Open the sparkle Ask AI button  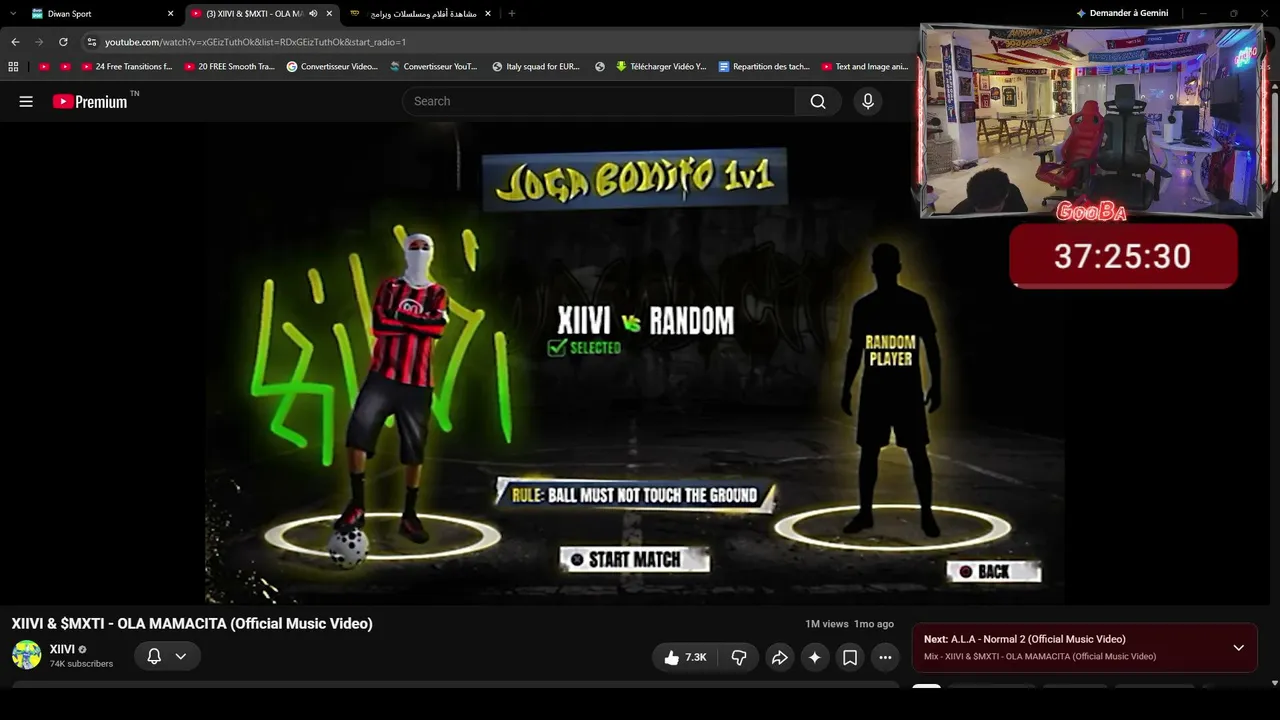pos(815,657)
